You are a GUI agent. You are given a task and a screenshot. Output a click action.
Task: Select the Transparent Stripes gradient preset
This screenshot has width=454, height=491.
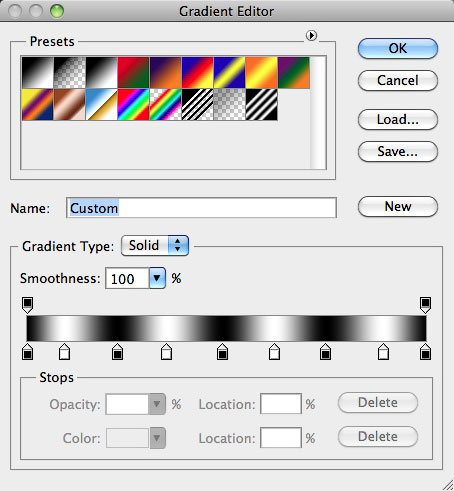(x=197, y=104)
